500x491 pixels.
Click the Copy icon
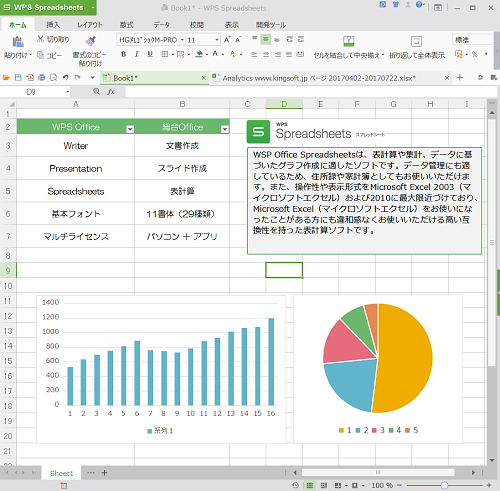point(40,55)
